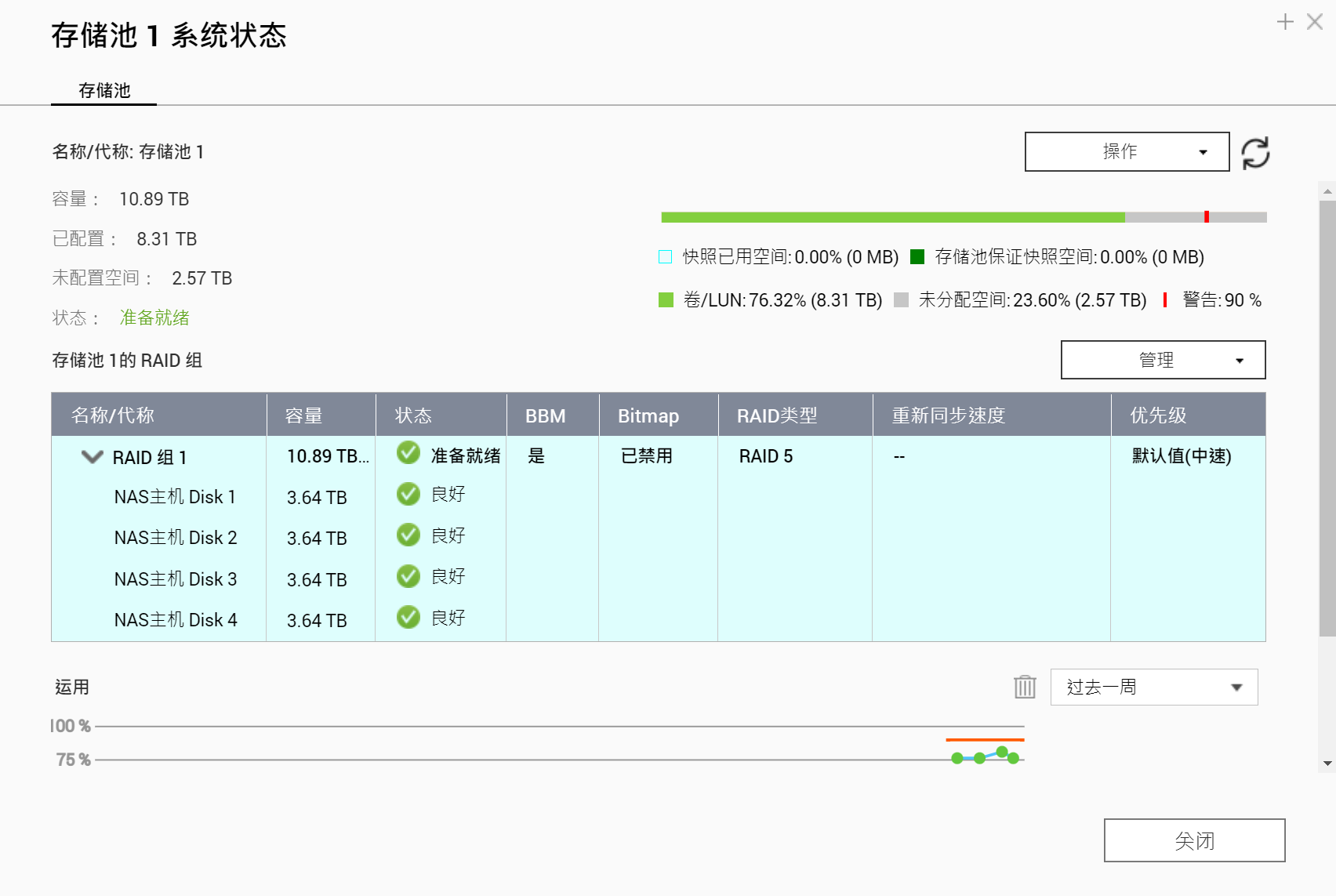This screenshot has height=896, width=1336.
Task: Expand the 过去一周 time range dropdown
Action: pos(1153,687)
